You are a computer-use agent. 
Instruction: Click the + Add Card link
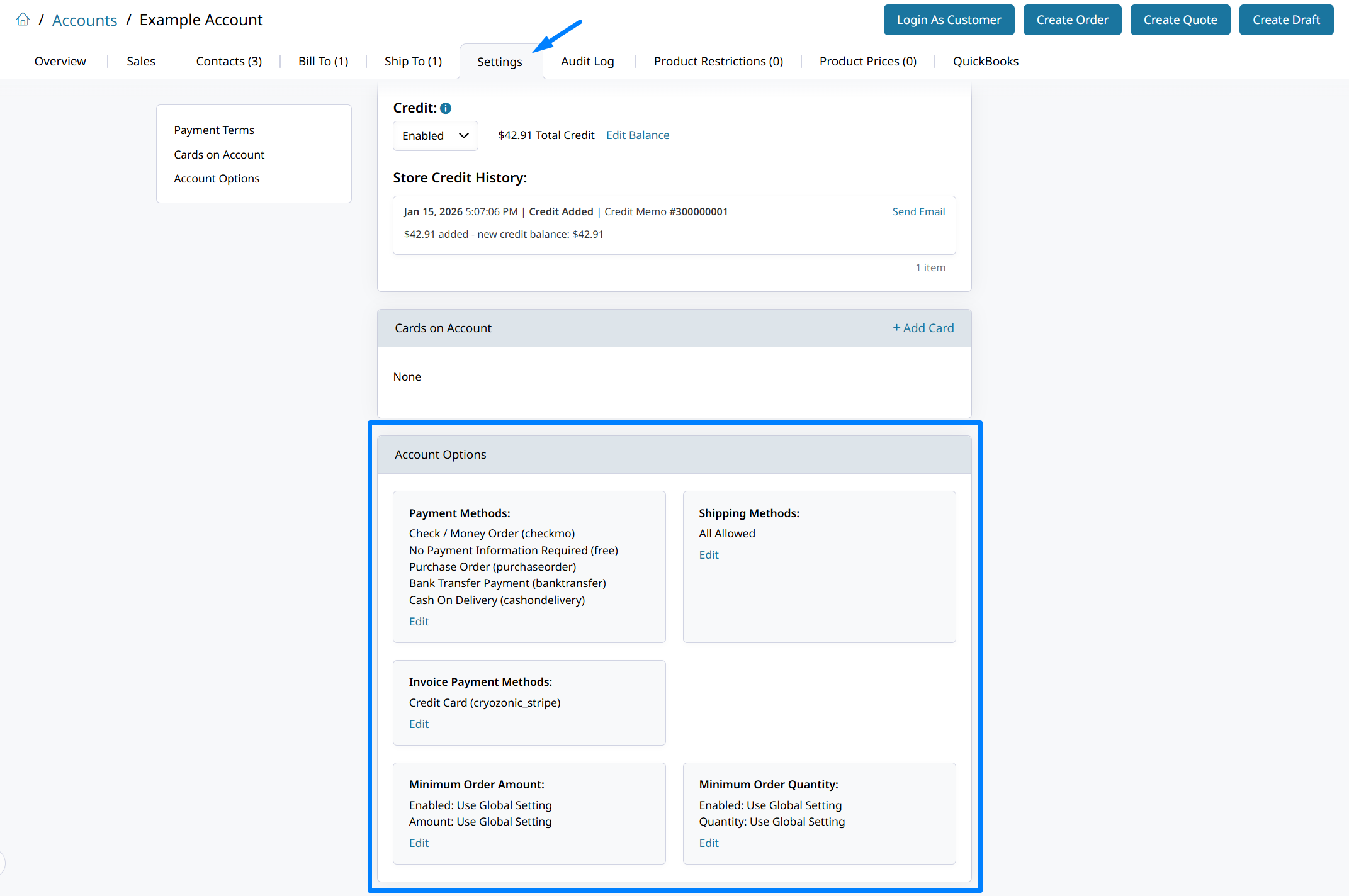(923, 328)
